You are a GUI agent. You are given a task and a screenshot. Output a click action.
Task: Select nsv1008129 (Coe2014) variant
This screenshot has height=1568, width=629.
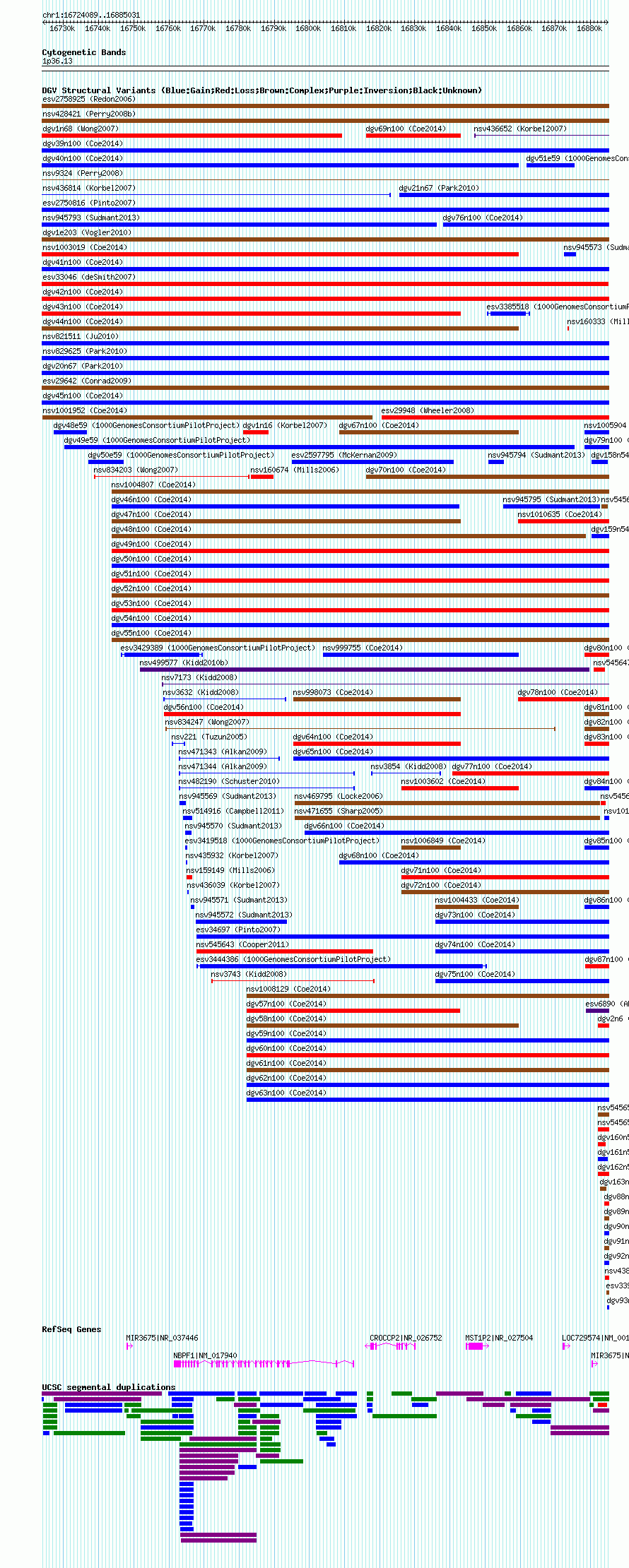(x=288, y=990)
